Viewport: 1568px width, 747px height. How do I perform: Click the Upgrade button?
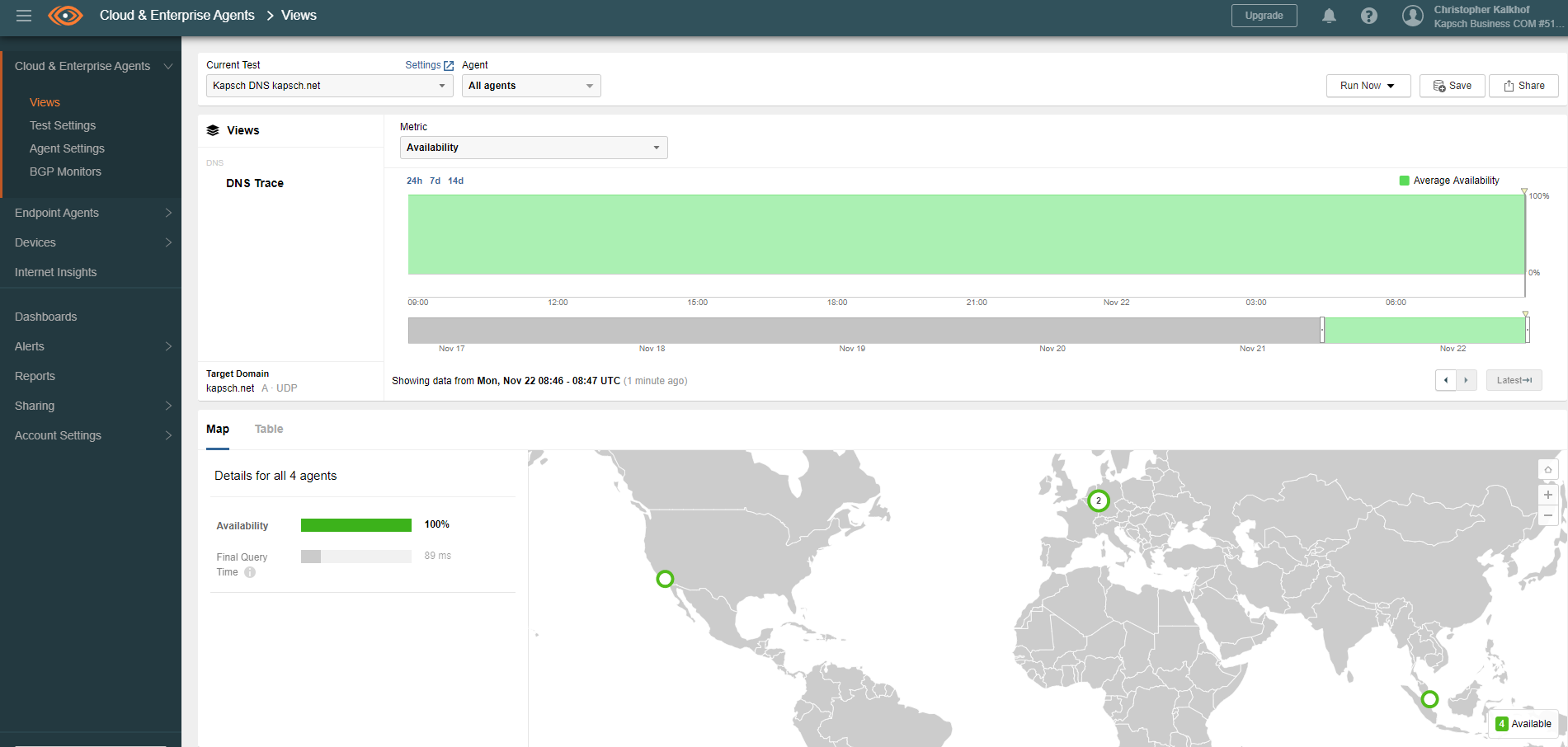pyautogui.click(x=1264, y=16)
